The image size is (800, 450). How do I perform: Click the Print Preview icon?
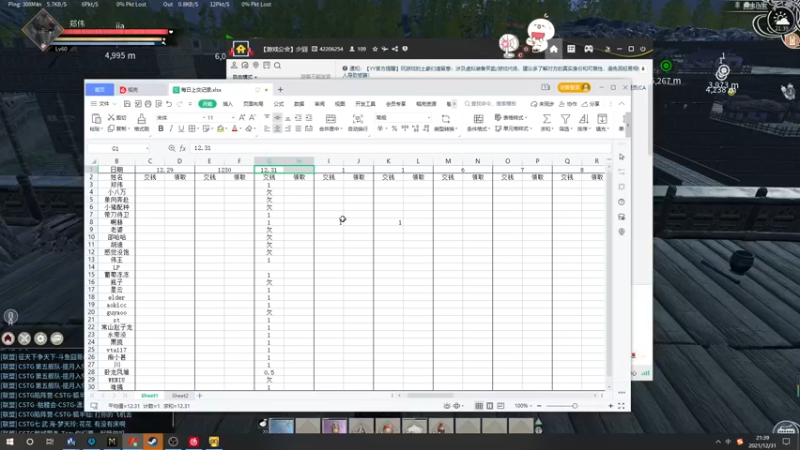pyautogui.click(x=159, y=104)
